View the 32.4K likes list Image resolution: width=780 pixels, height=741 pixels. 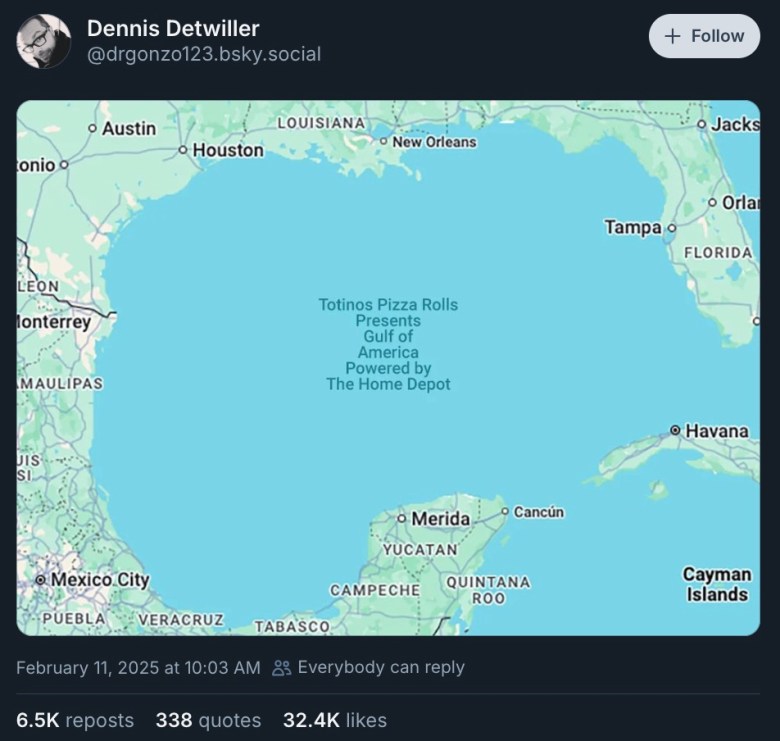coord(335,720)
